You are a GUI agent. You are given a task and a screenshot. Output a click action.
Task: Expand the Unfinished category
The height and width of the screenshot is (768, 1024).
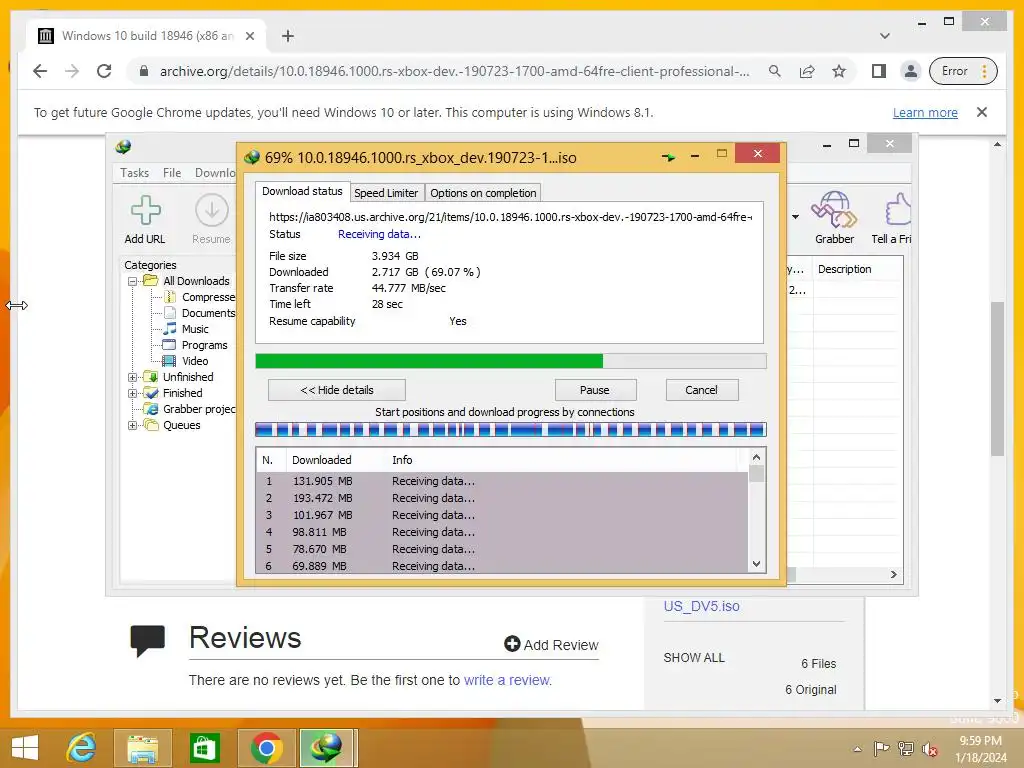click(133, 377)
